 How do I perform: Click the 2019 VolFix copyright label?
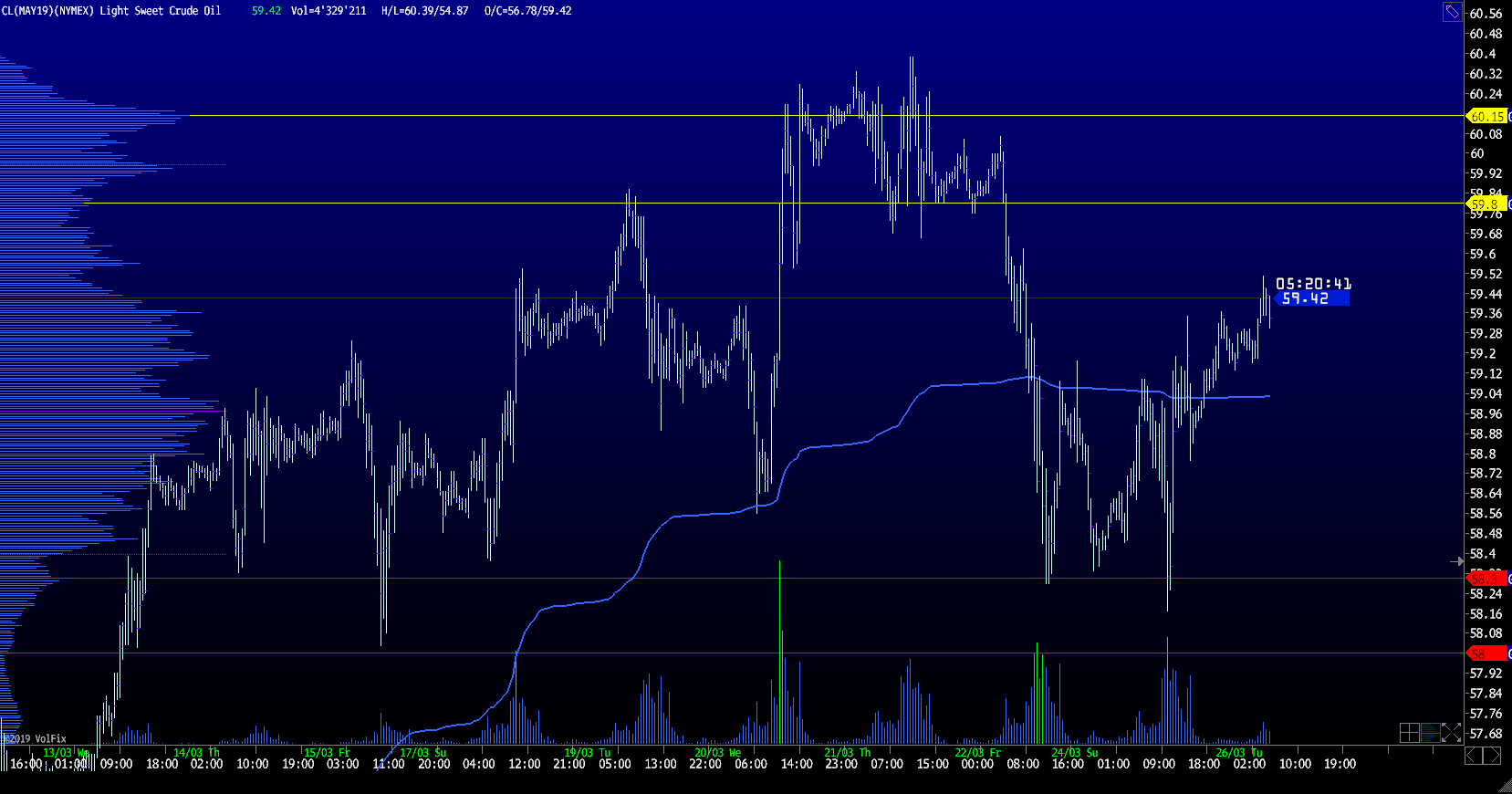pyautogui.click(x=35, y=738)
